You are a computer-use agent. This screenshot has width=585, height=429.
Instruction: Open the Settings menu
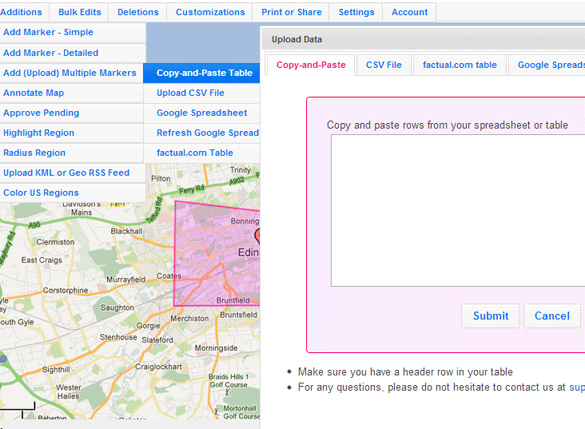(x=356, y=12)
